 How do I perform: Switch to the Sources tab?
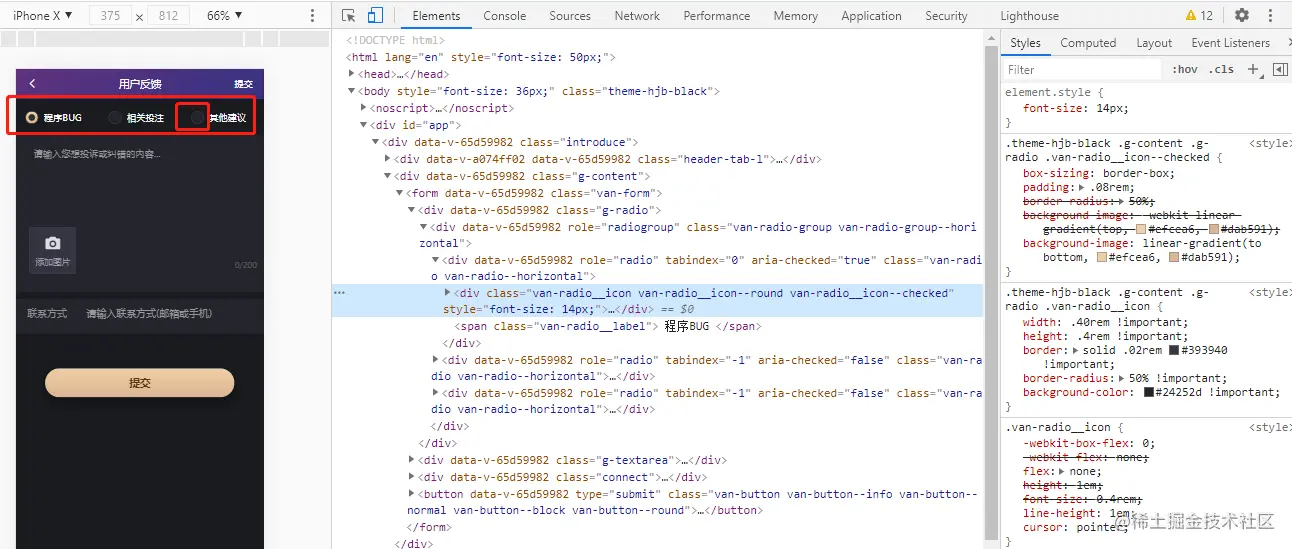click(570, 15)
